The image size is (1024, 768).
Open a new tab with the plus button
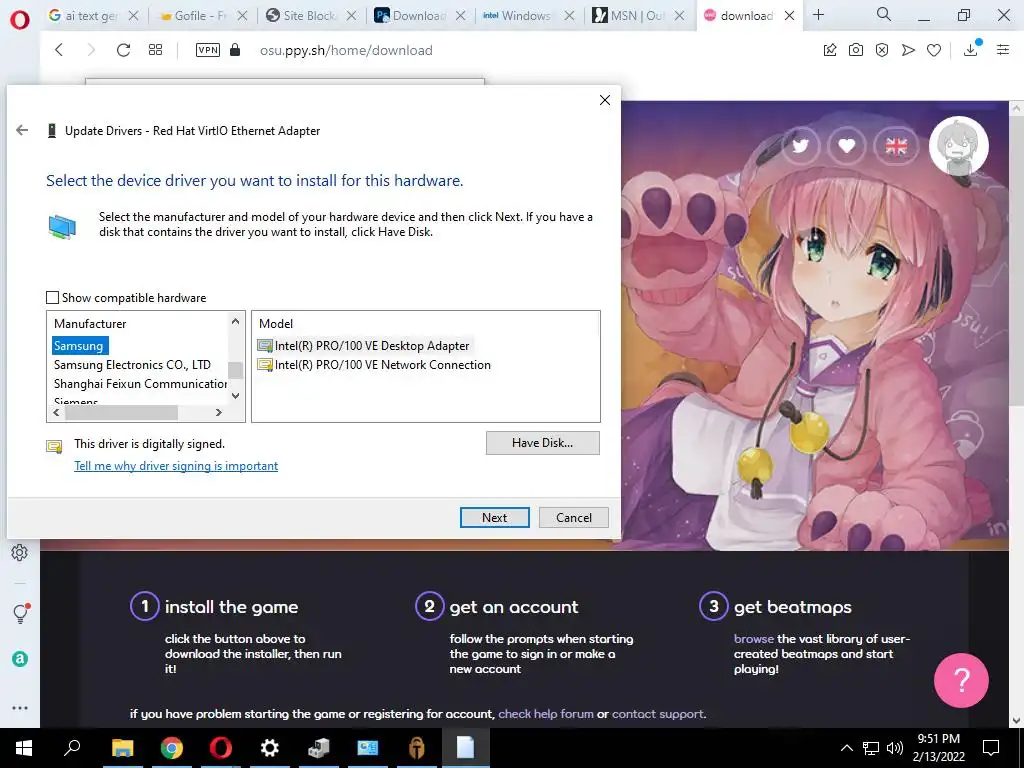pyautogui.click(x=818, y=15)
